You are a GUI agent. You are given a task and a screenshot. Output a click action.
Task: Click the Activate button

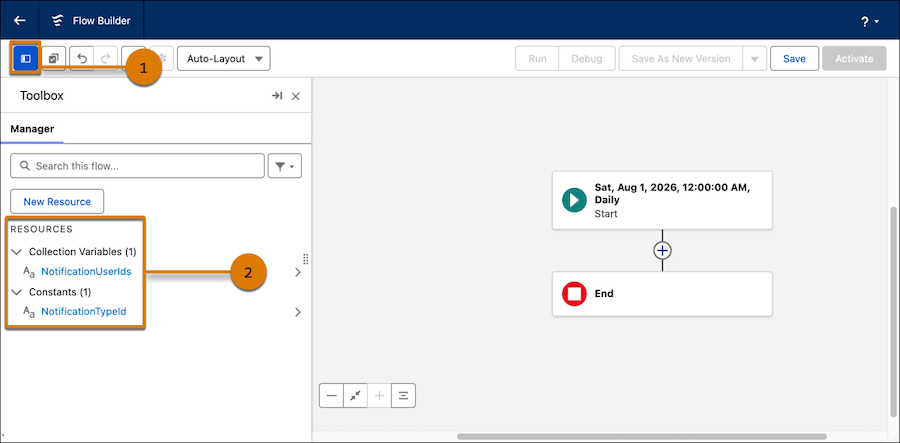pos(854,59)
